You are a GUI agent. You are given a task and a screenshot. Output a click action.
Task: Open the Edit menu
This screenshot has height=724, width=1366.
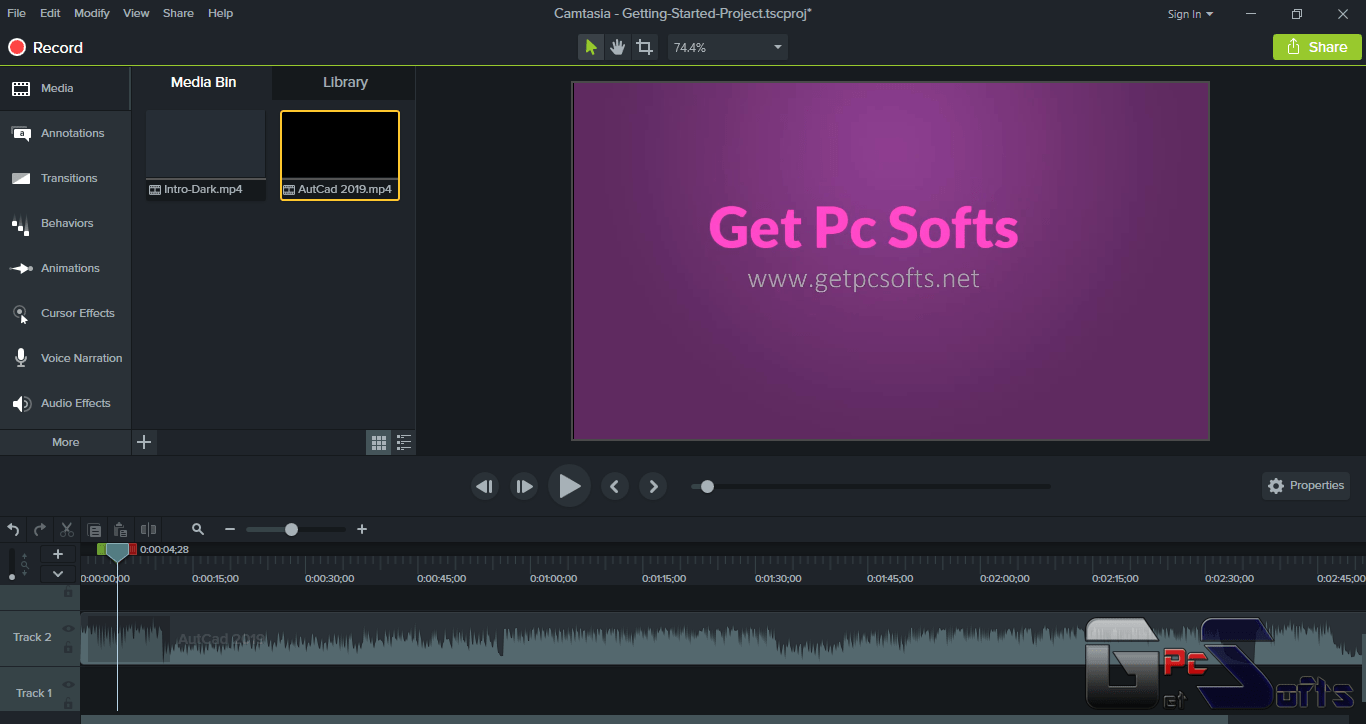coord(51,13)
